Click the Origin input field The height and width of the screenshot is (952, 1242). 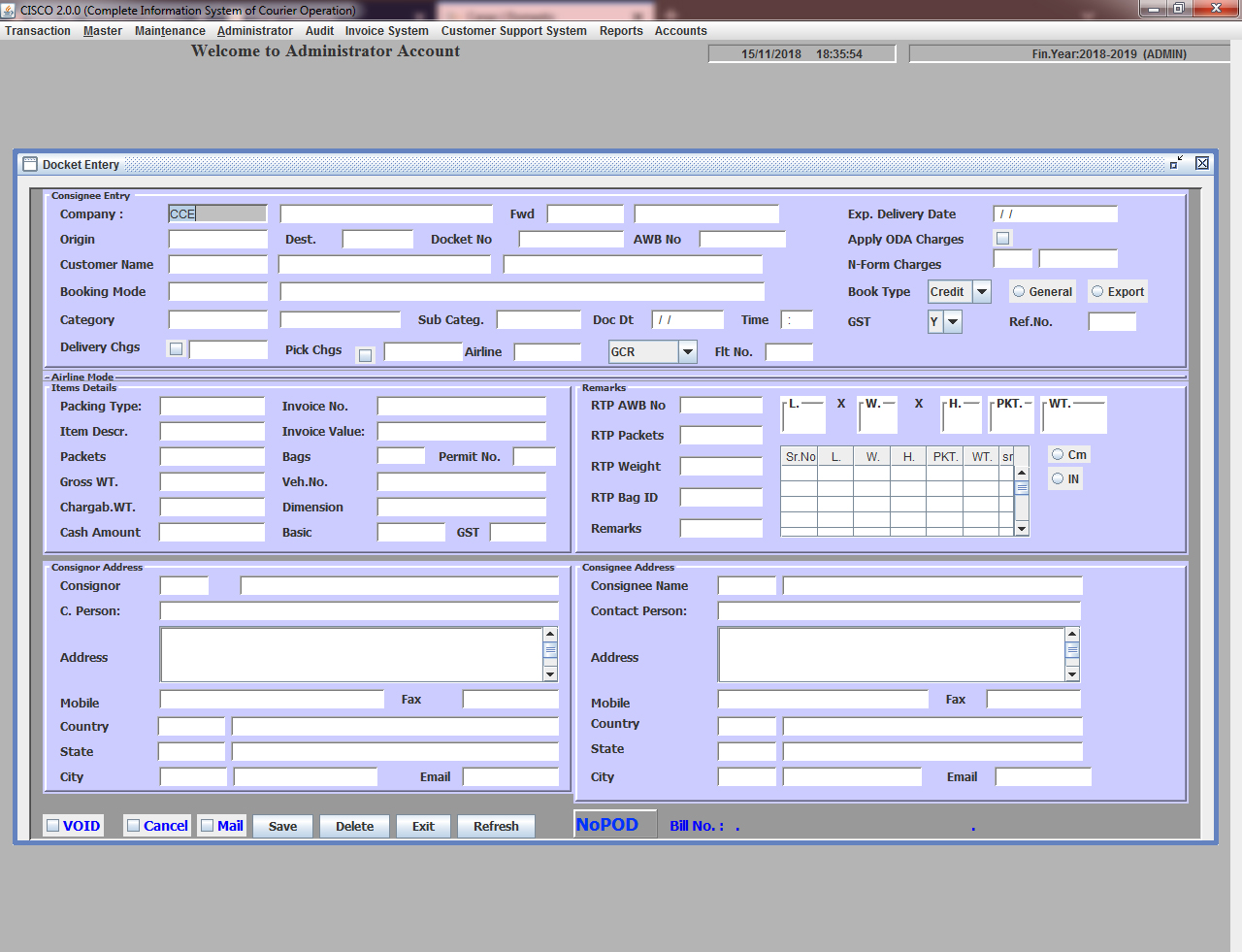pyautogui.click(x=218, y=239)
